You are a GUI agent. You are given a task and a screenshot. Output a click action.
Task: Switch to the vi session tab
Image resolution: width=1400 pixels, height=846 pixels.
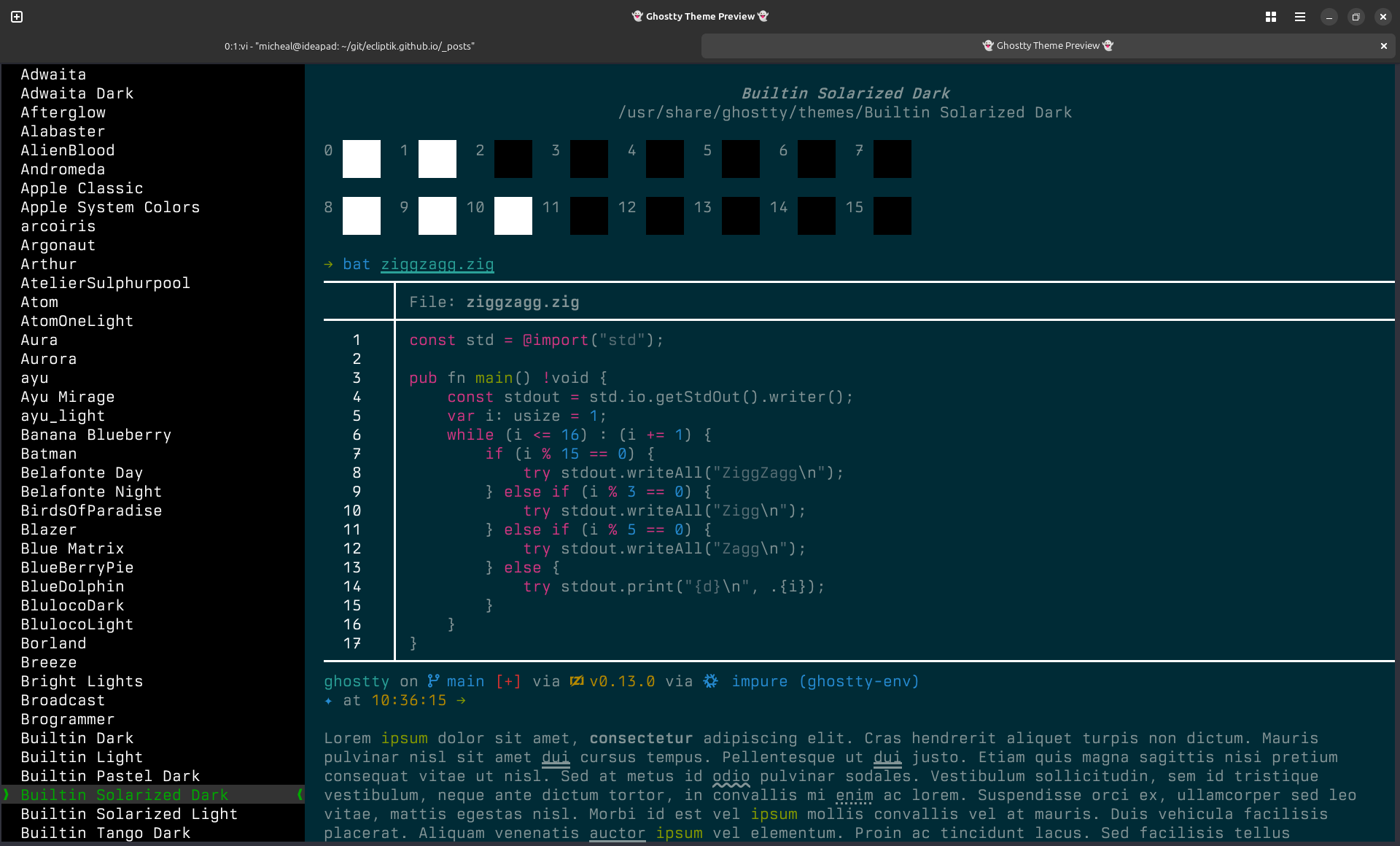click(349, 45)
